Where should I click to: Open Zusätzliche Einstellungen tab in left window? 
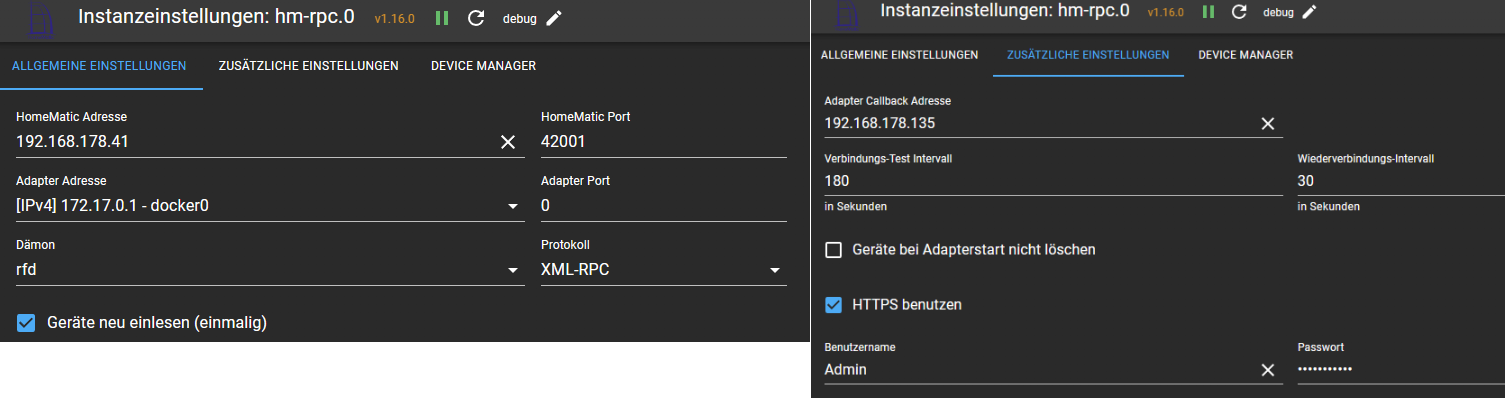[309, 66]
